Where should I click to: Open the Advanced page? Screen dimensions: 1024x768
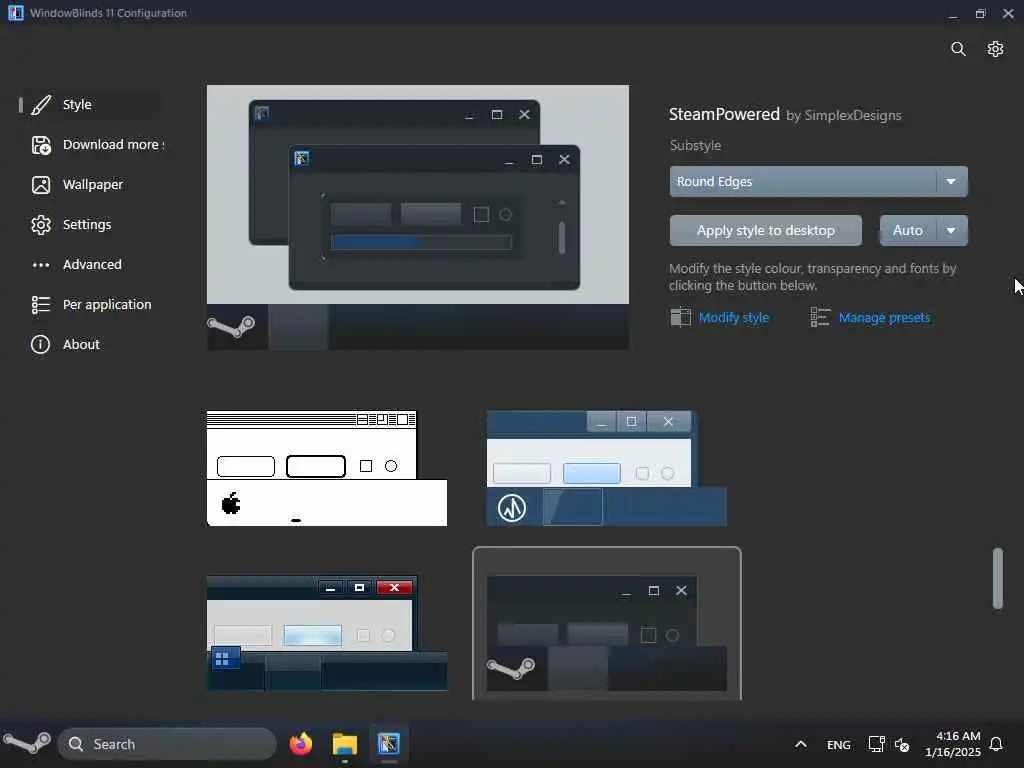(92, 264)
